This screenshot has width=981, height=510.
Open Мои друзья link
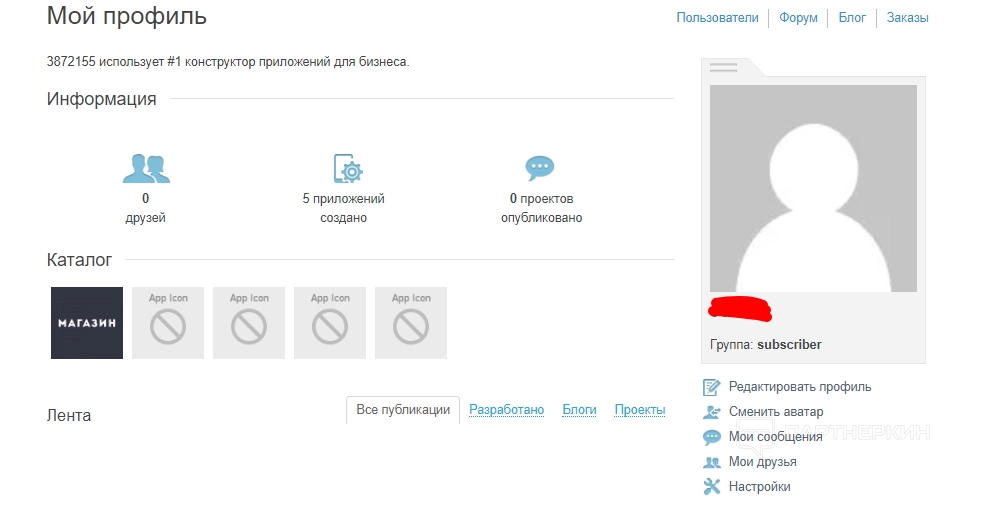[763, 462]
